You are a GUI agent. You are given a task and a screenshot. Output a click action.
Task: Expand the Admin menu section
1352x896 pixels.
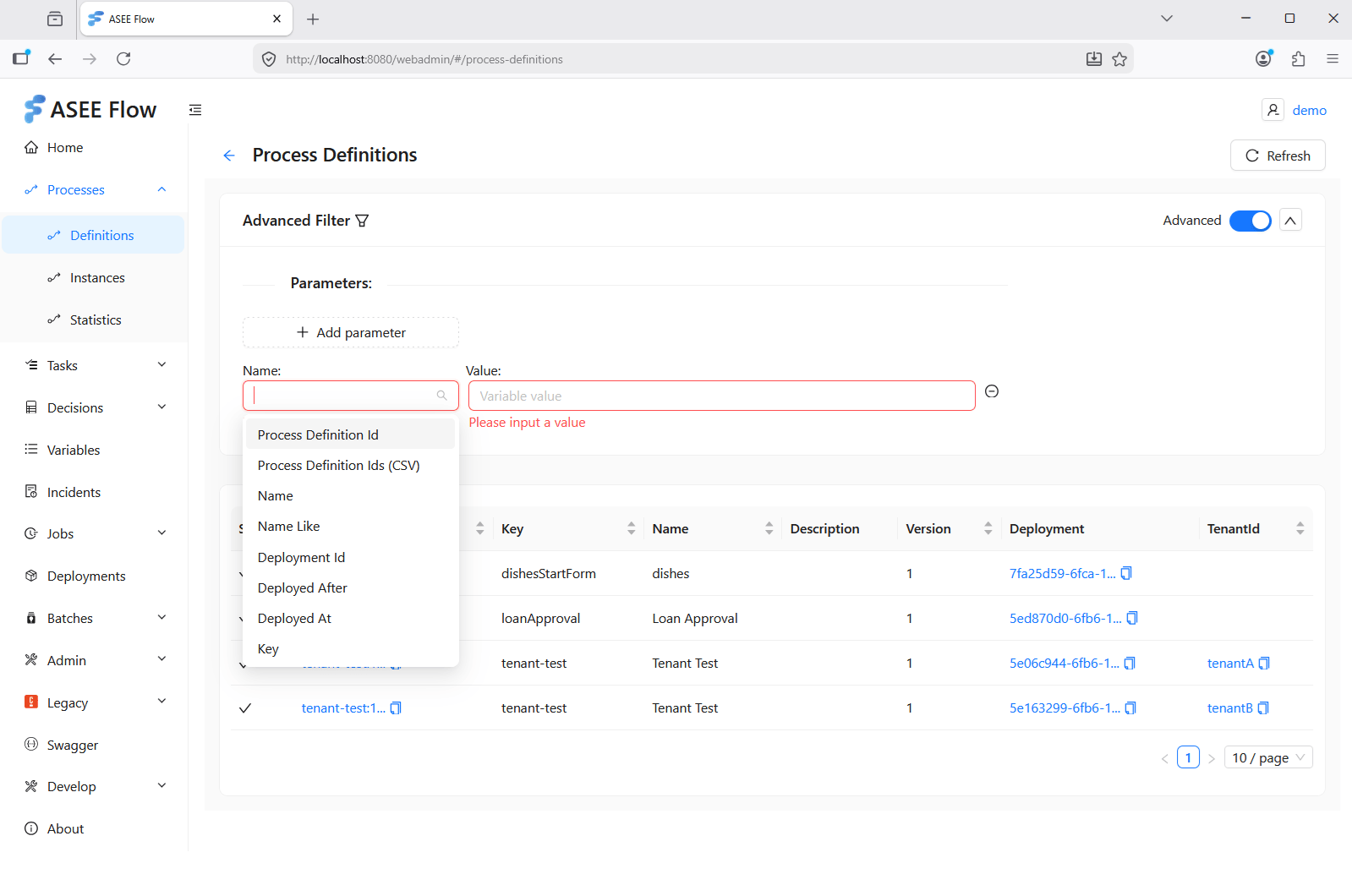[x=162, y=660]
